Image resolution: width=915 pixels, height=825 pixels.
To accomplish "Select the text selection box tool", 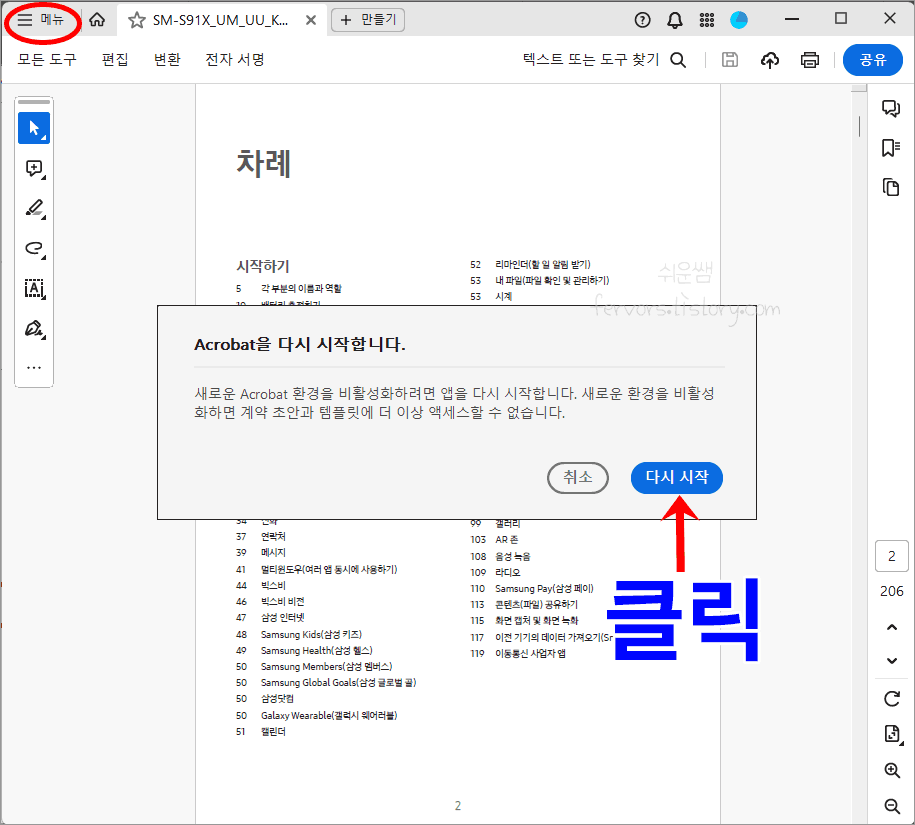I will tap(33, 289).
